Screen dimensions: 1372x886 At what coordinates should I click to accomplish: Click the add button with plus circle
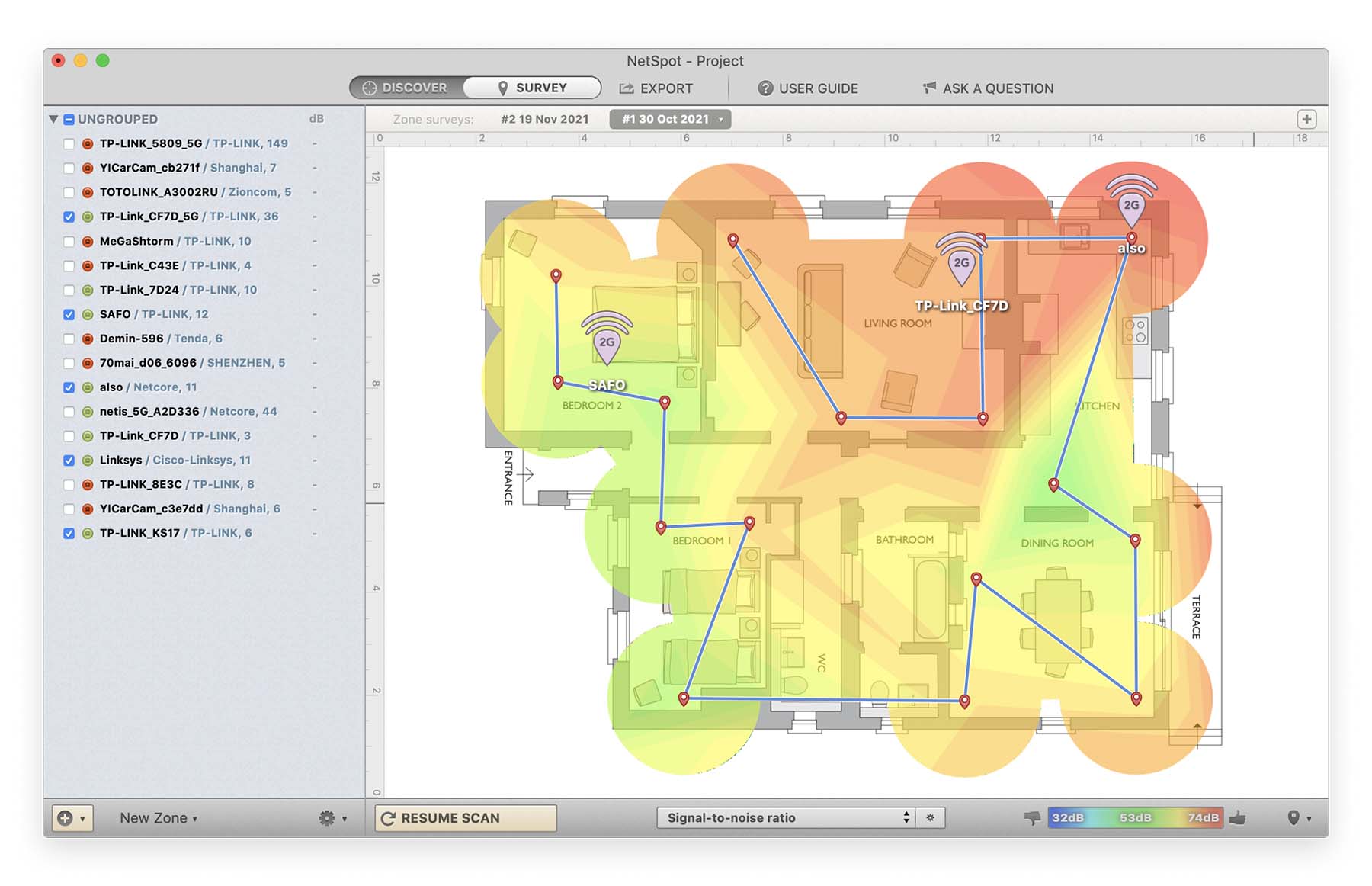pyautogui.click(x=66, y=818)
